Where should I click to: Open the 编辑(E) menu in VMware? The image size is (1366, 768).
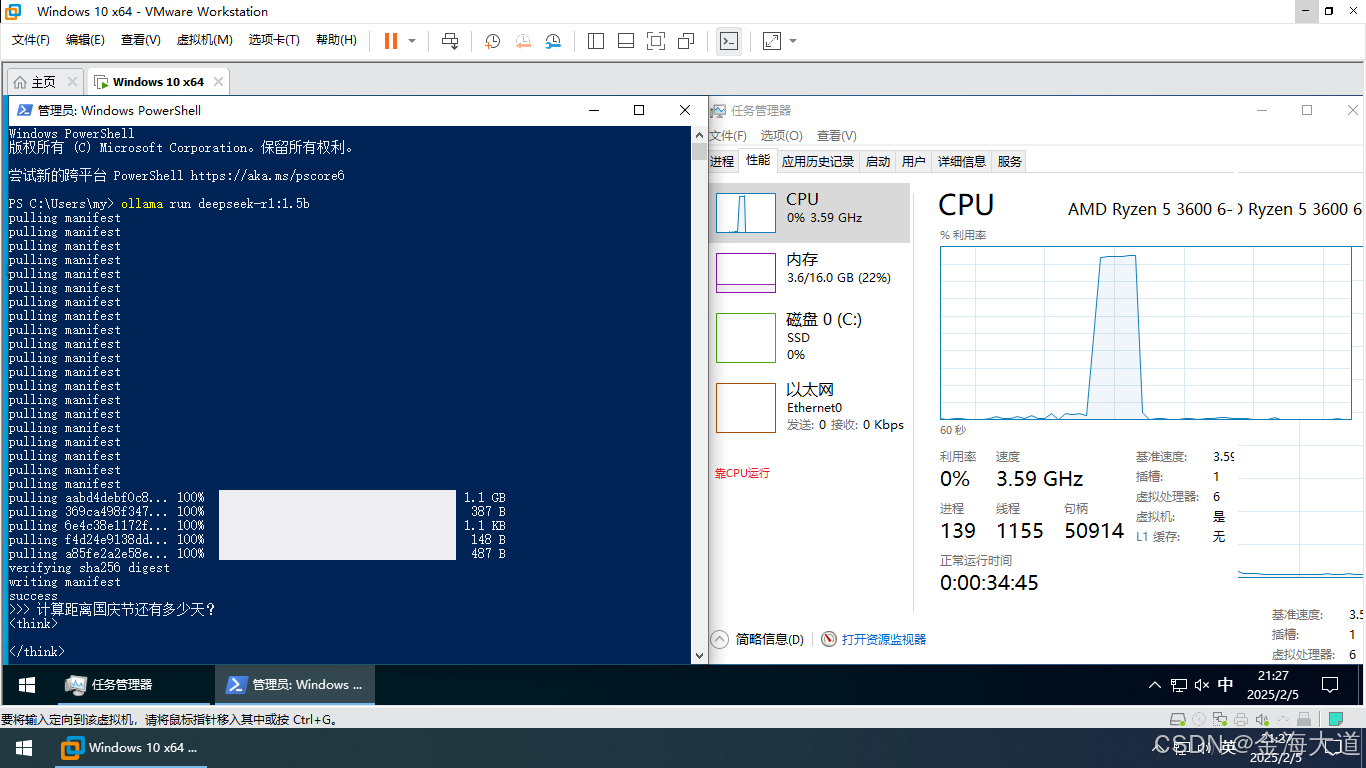click(85, 40)
